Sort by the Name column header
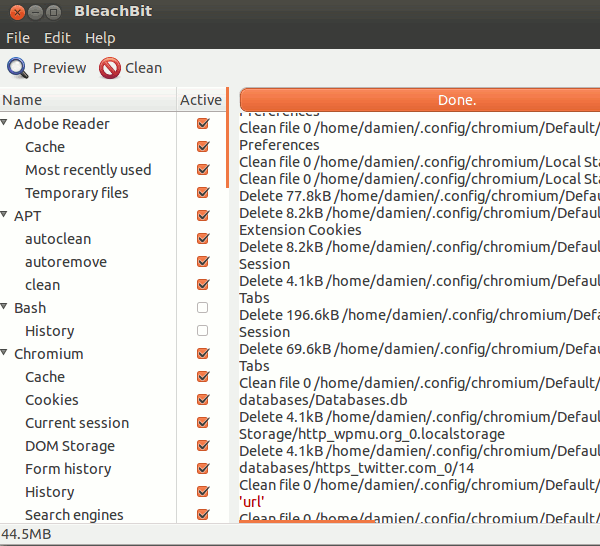 (x=88, y=100)
